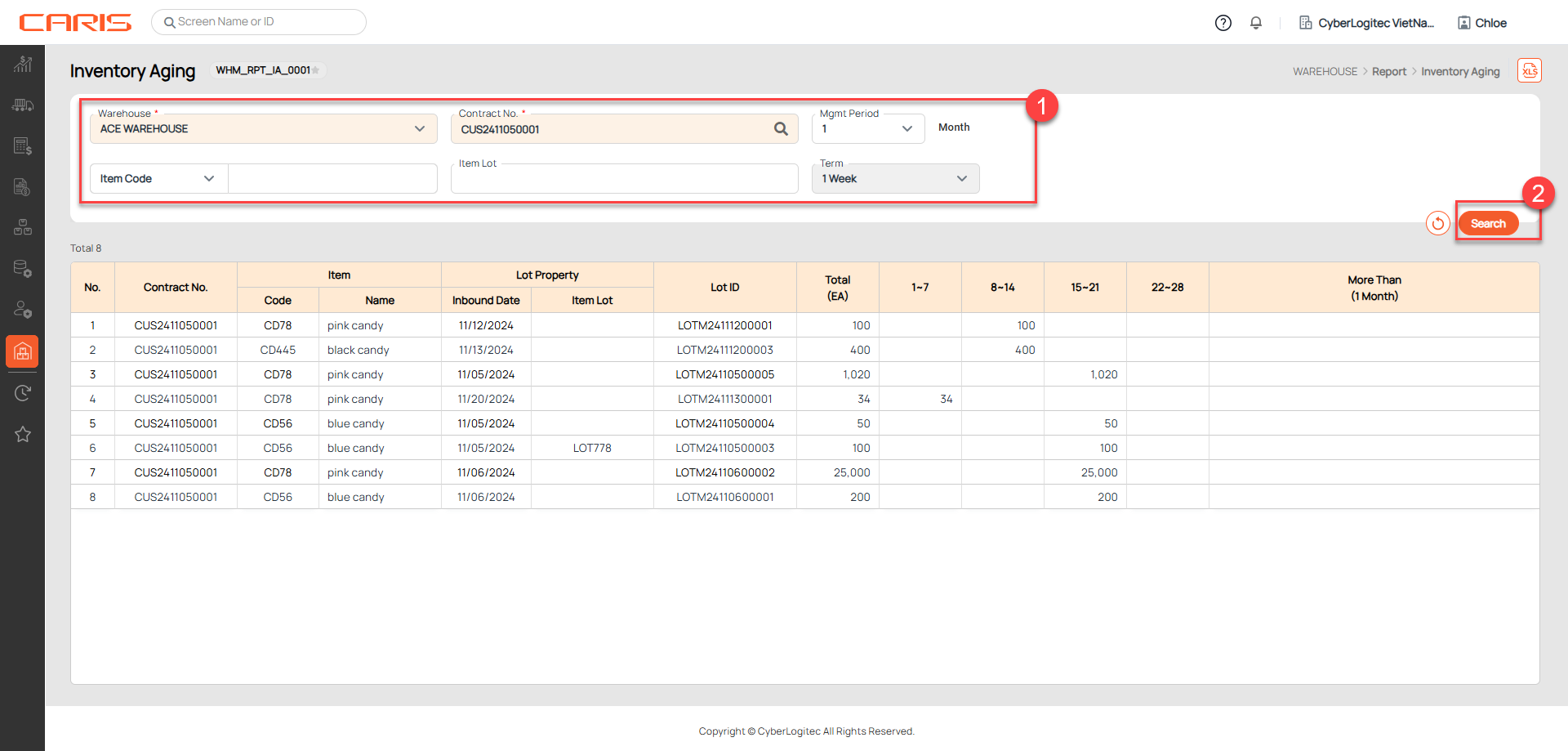Open the user settings sidebar icon
1568x751 pixels.
click(x=23, y=310)
